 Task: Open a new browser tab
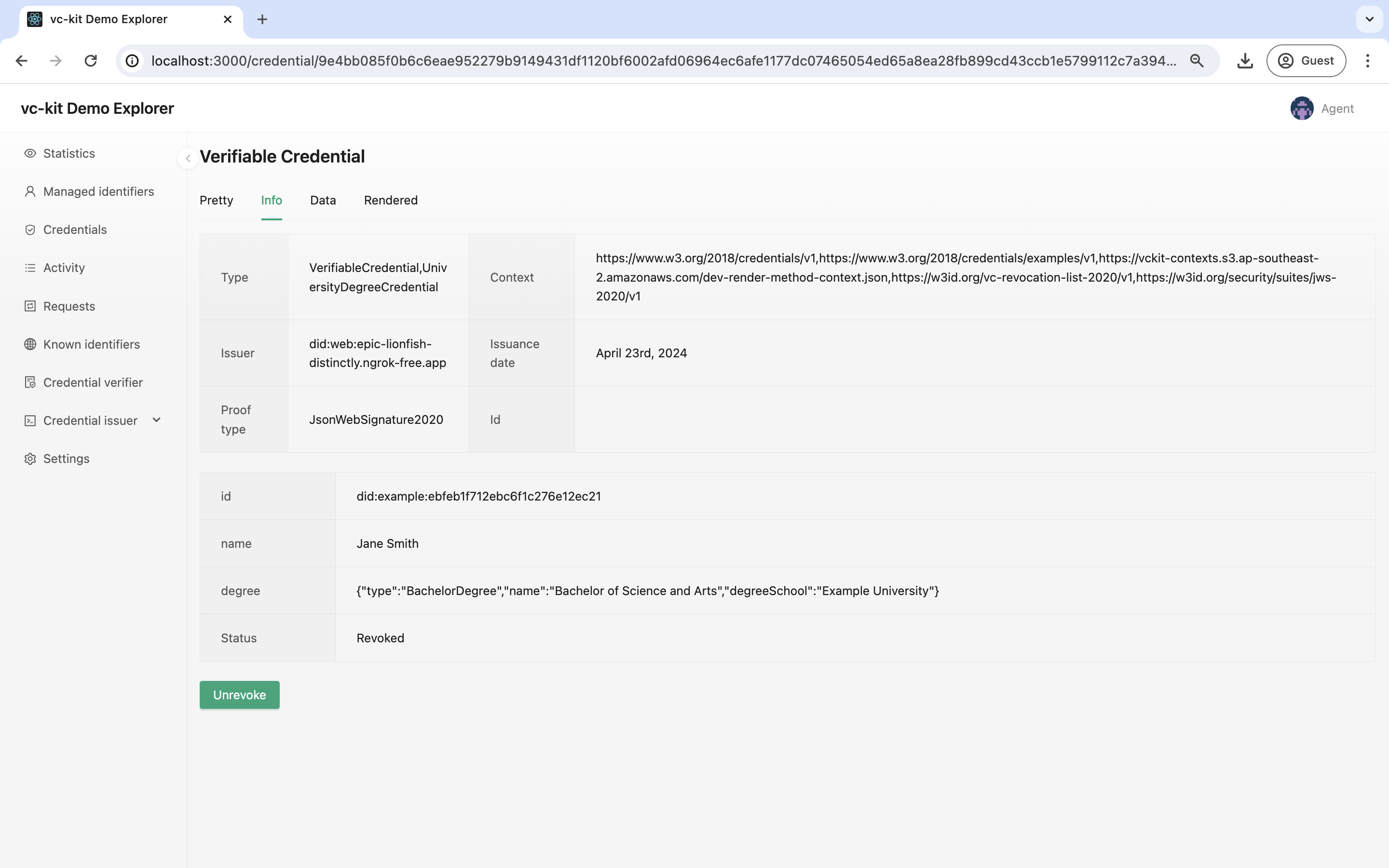pos(262,19)
